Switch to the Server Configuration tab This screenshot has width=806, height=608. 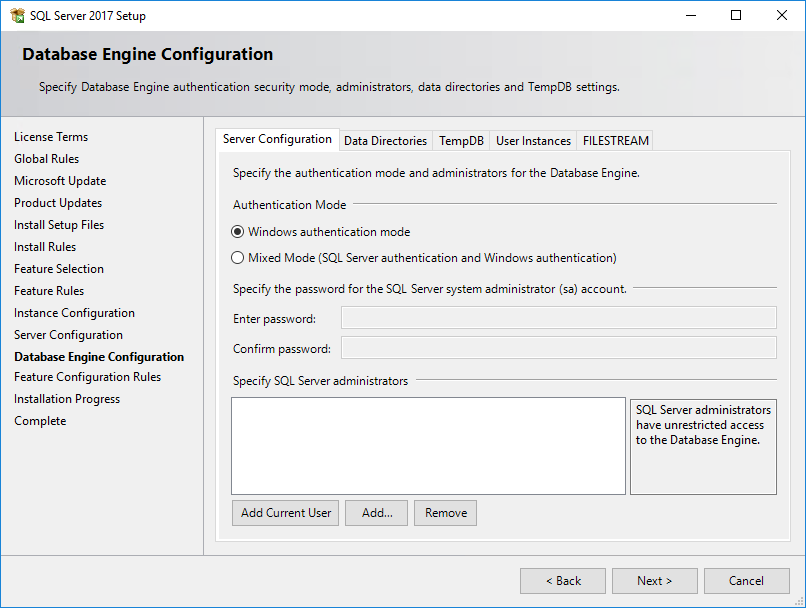[x=277, y=139]
